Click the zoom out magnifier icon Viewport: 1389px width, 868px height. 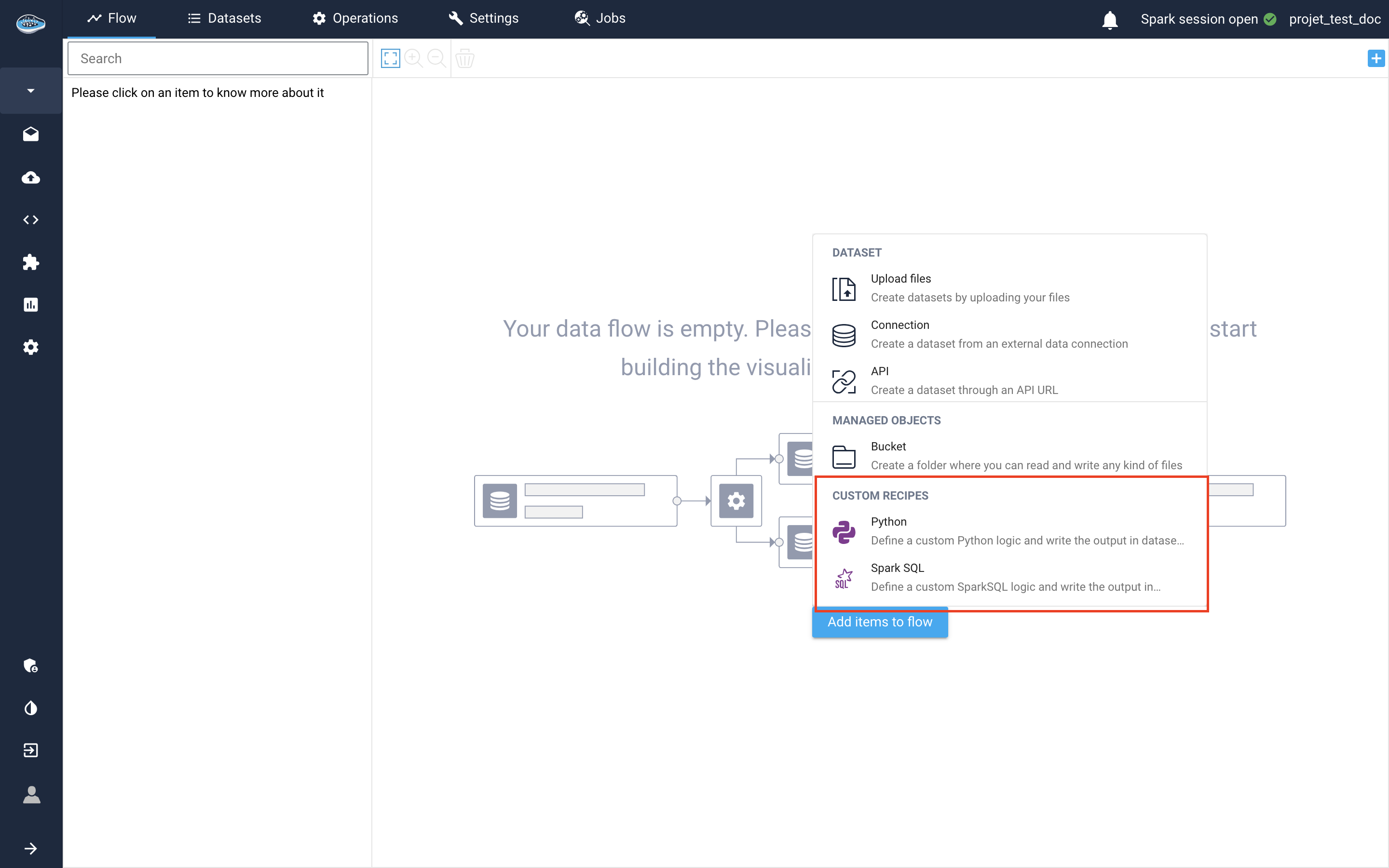pyautogui.click(x=436, y=58)
